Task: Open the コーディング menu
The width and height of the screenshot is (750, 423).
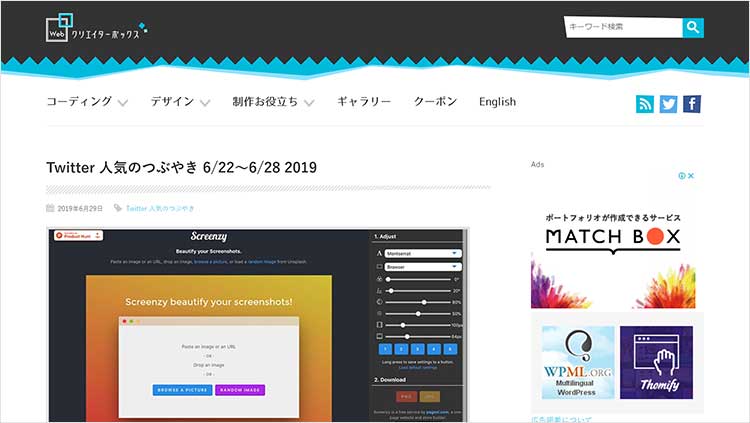Action: click(79, 101)
